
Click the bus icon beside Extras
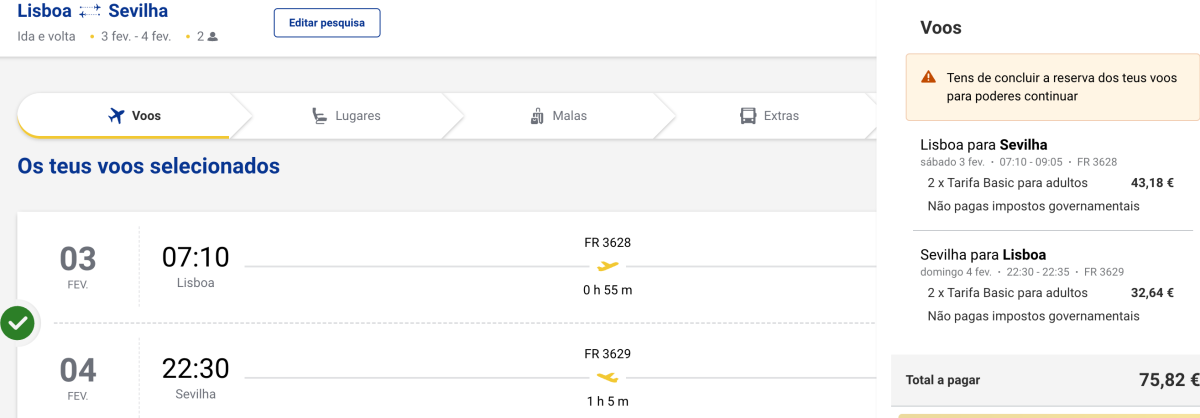(748, 116)
